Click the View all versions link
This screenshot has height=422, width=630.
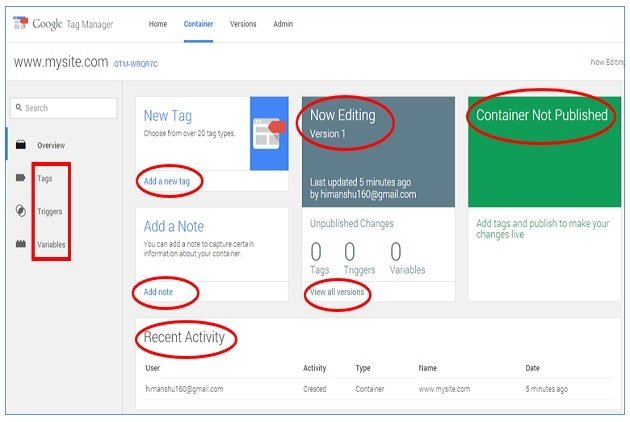pos(337,292)
